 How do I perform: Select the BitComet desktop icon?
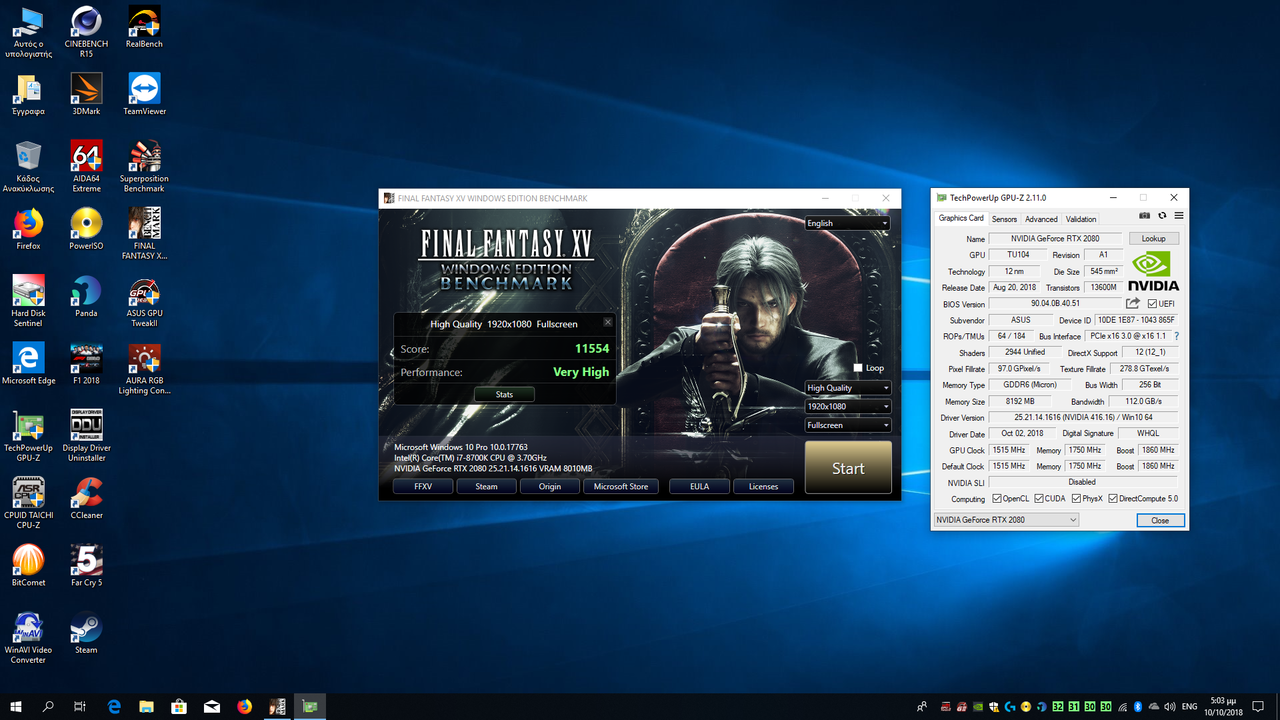(x=28, y=565)
